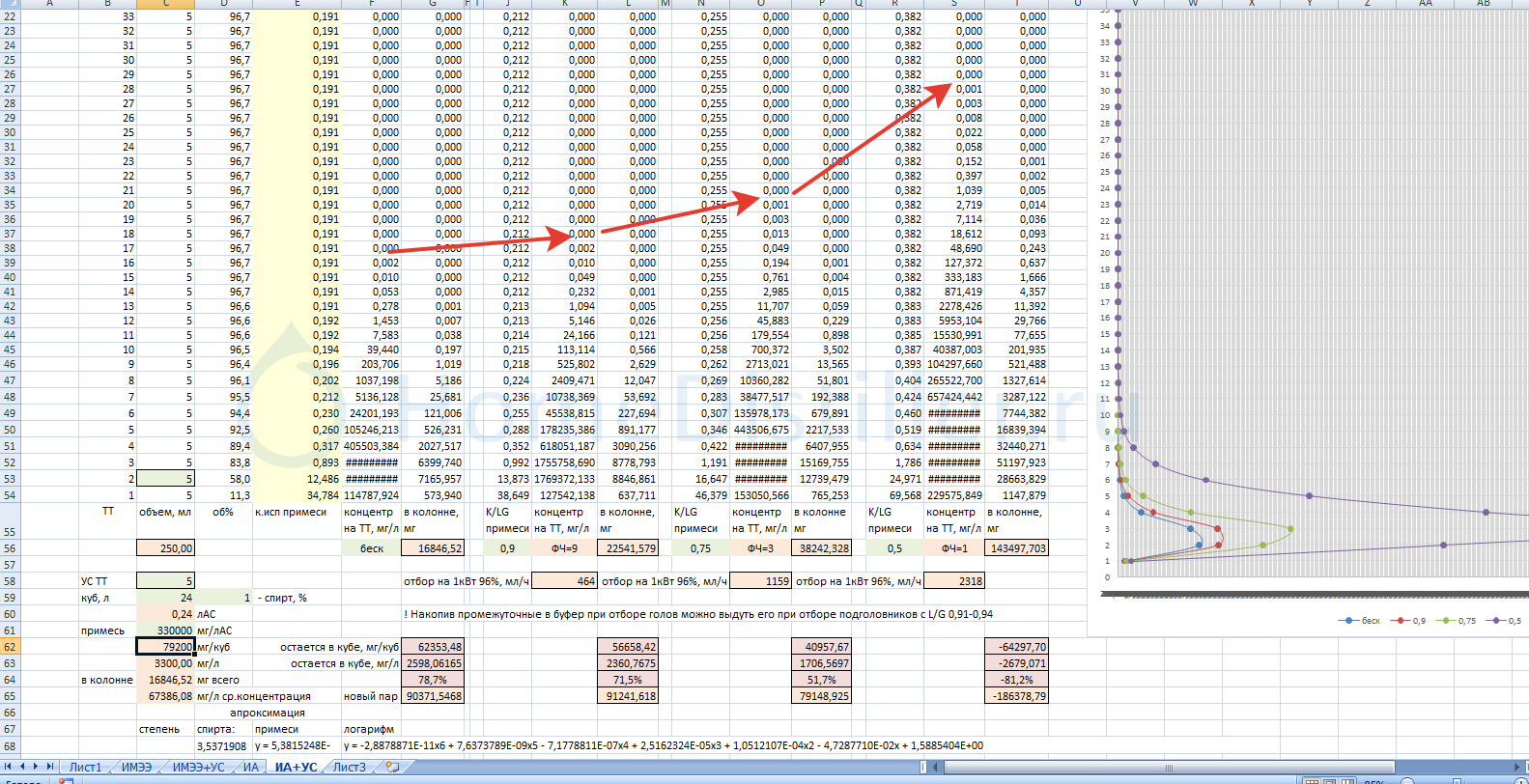Click the cell with value 464 in row 58
Screen dimensions: 1529x784
coord(564,581)
